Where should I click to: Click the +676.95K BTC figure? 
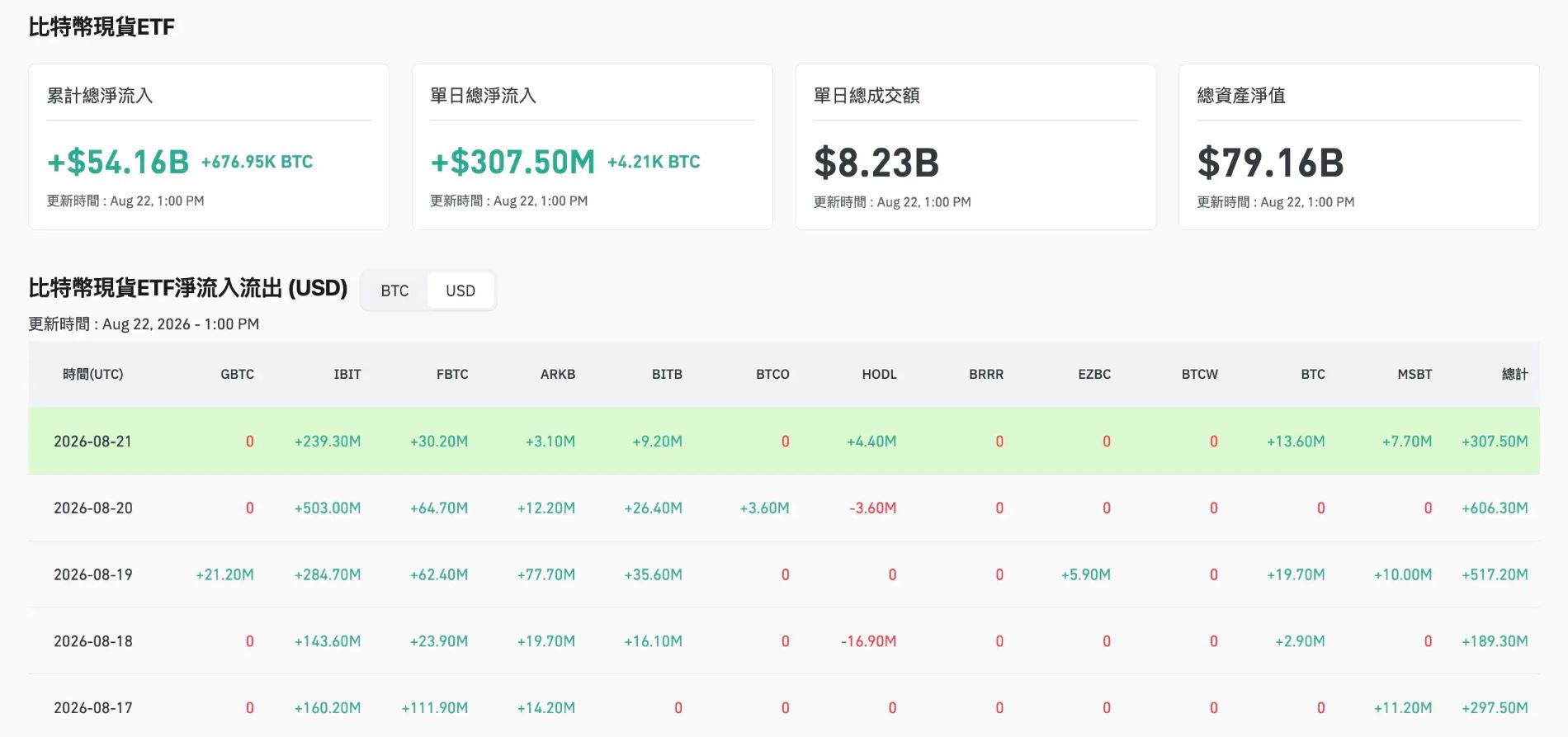click(x=257, y=162)
